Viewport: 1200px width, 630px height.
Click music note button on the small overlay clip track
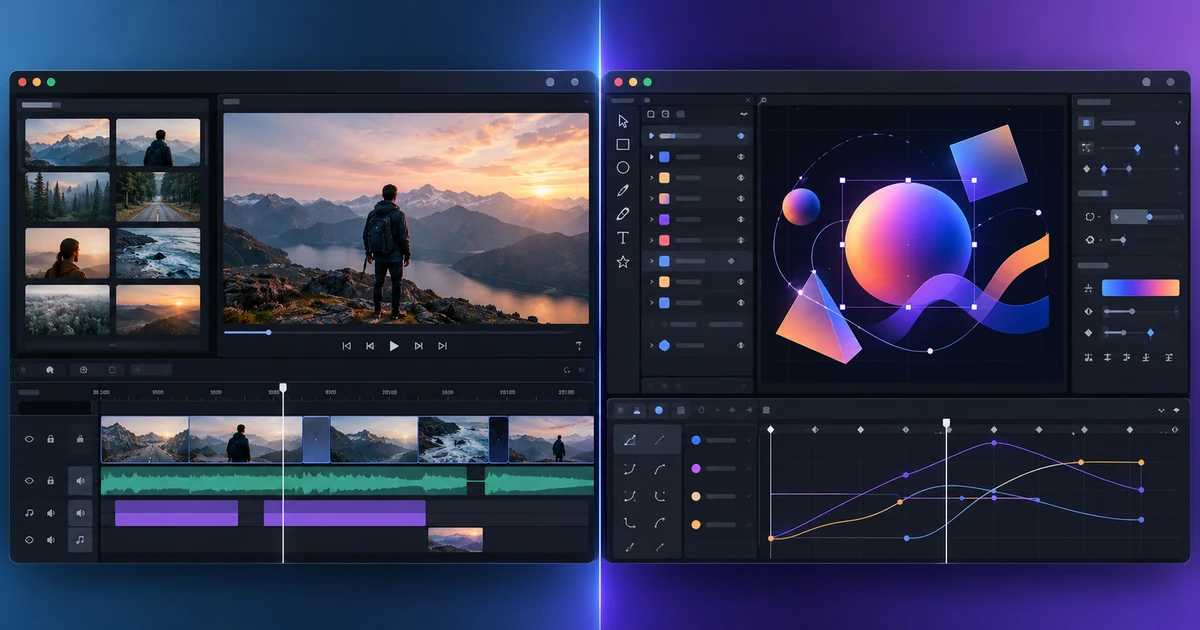click(80, 540)
